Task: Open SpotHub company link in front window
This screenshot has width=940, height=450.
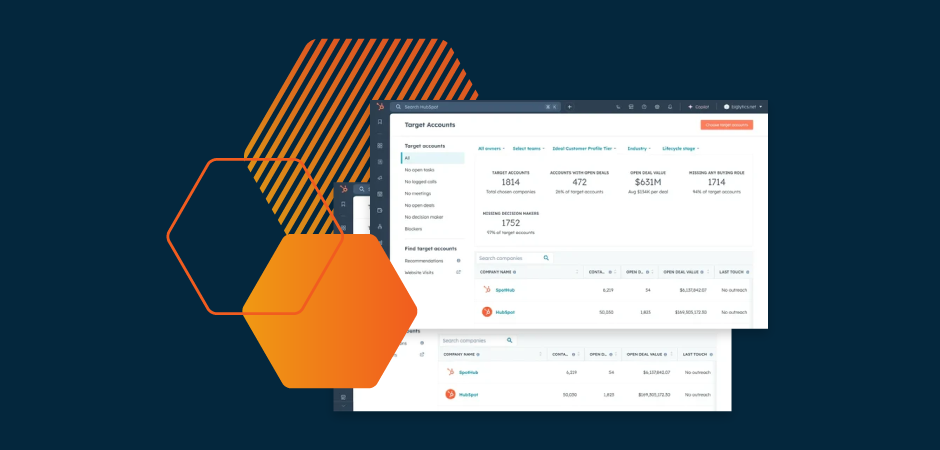Action: pos(505,290)
